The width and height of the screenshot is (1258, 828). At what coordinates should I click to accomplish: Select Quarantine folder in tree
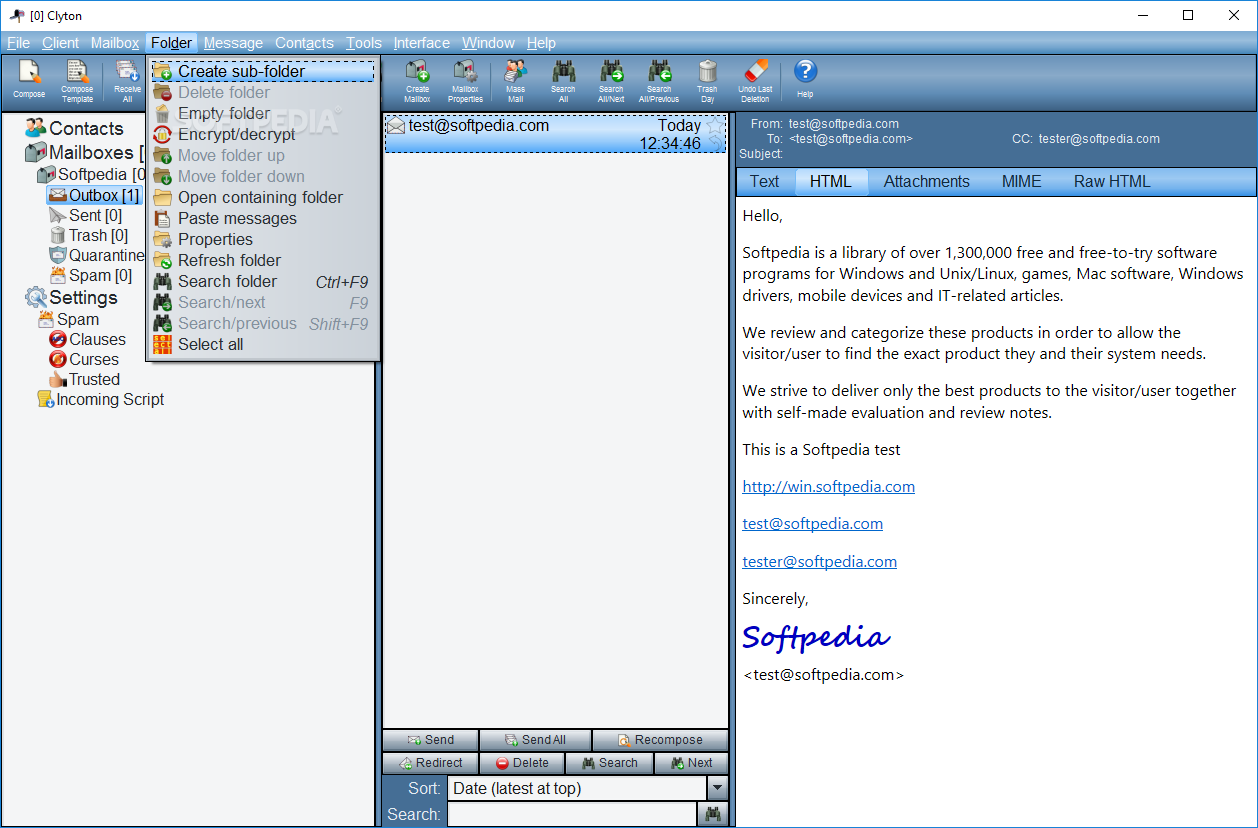pyautogui.click(x=97, y=255)
